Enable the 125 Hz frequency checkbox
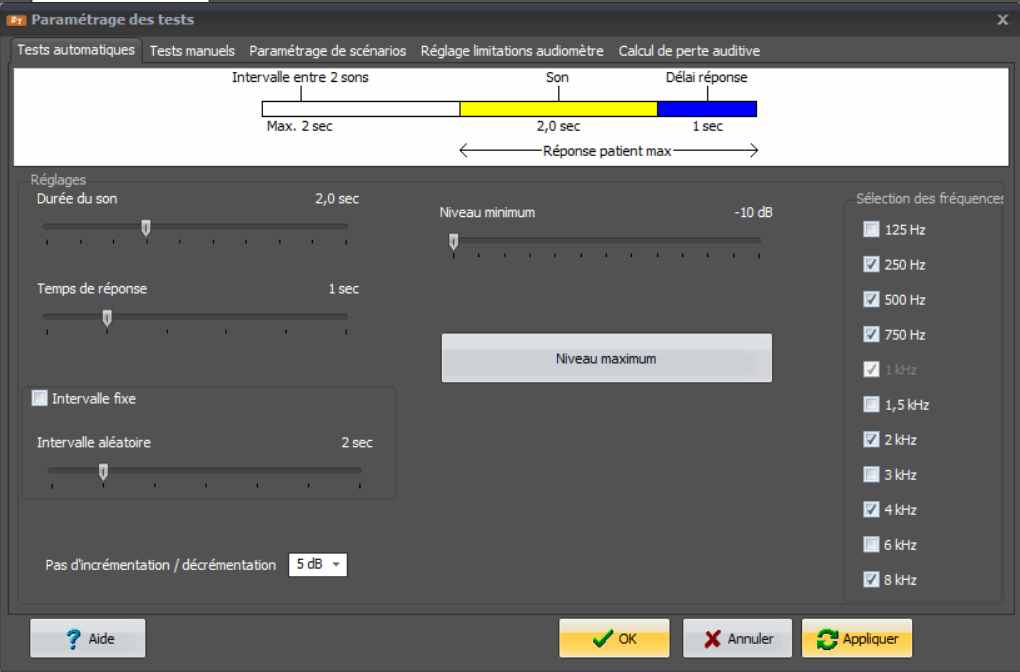This screenshot has height=672, width=1020. [x=871, y=230]
